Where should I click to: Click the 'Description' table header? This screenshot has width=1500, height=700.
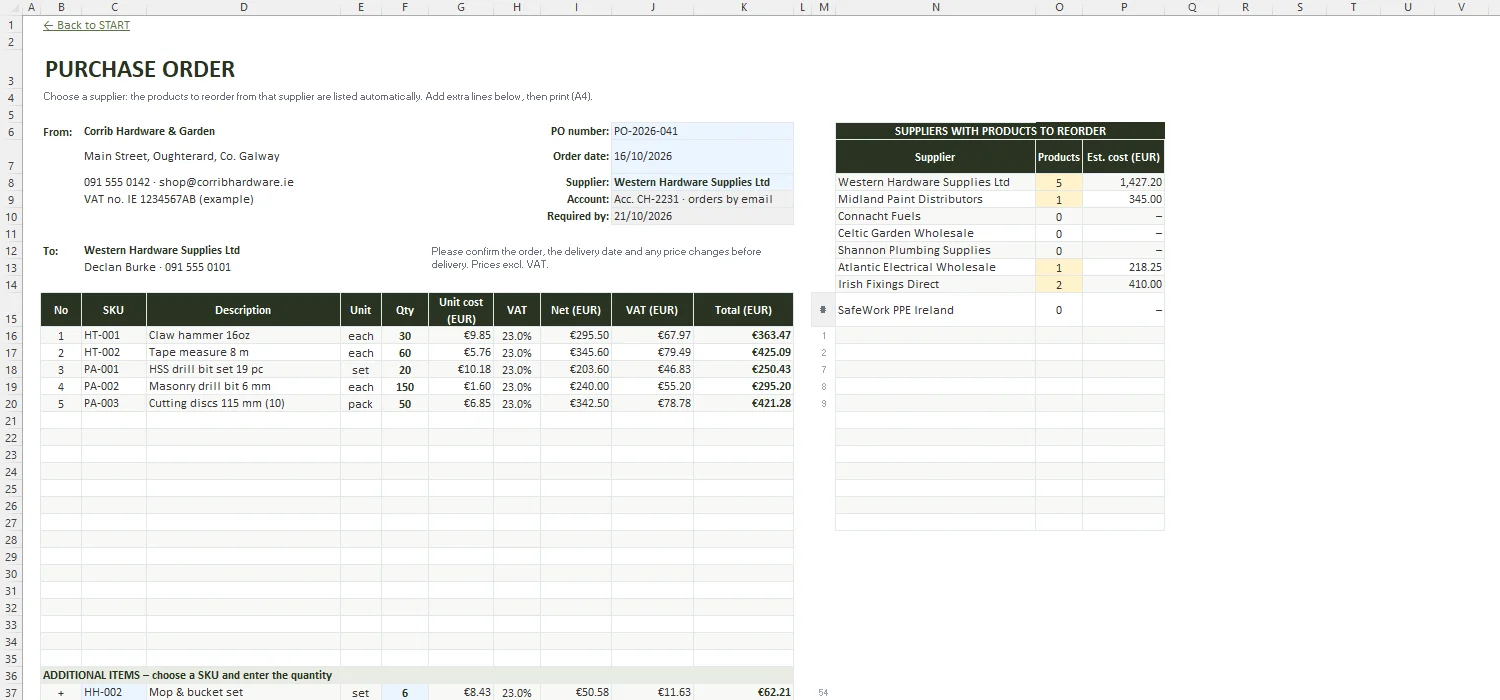243,310
